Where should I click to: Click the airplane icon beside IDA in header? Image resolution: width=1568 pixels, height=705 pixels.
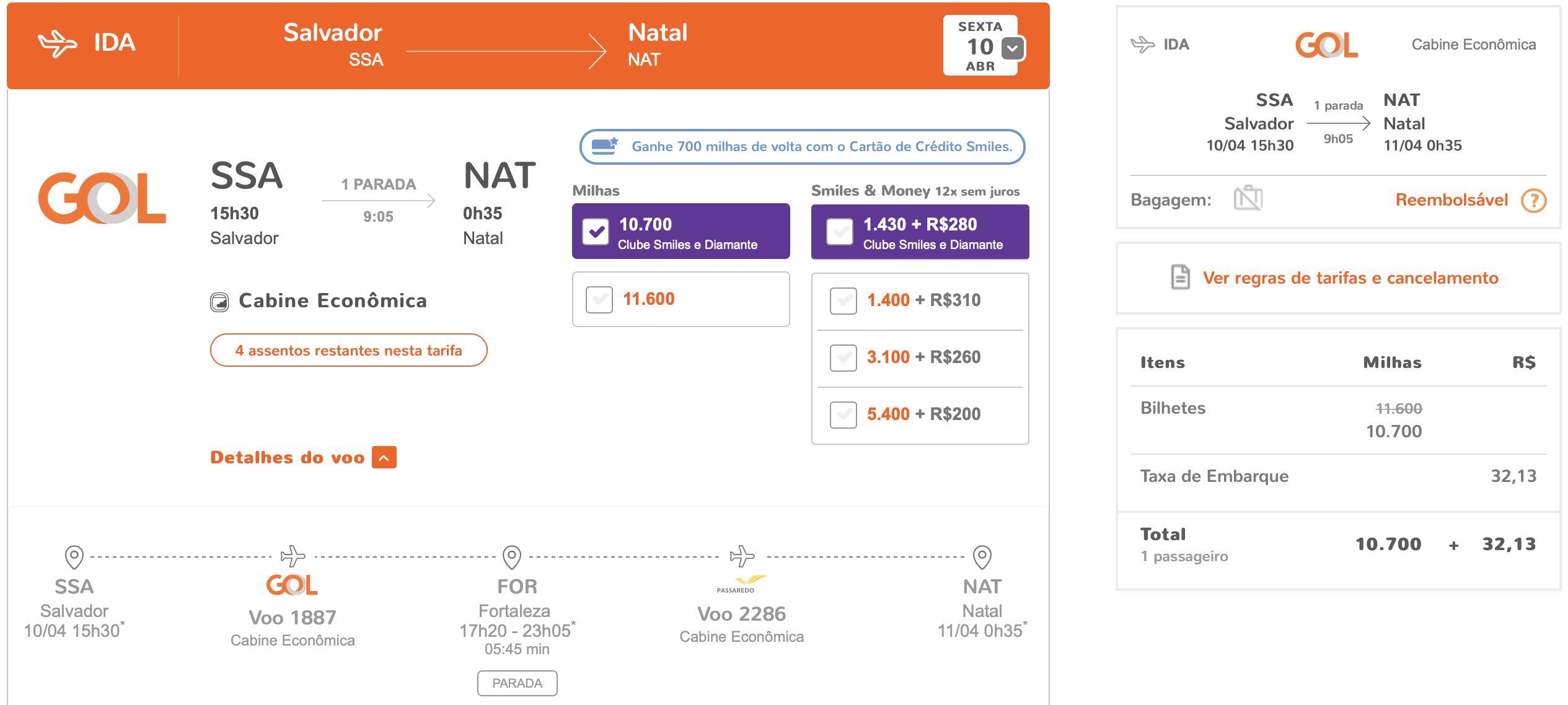click(x=58, y=43)
